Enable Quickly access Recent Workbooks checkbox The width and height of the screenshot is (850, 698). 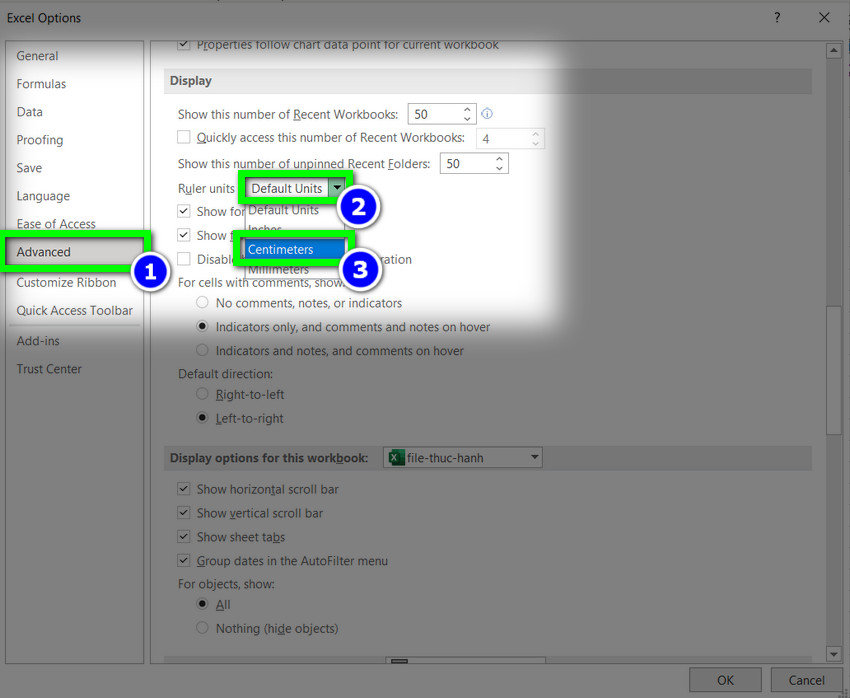coord(184,138)
